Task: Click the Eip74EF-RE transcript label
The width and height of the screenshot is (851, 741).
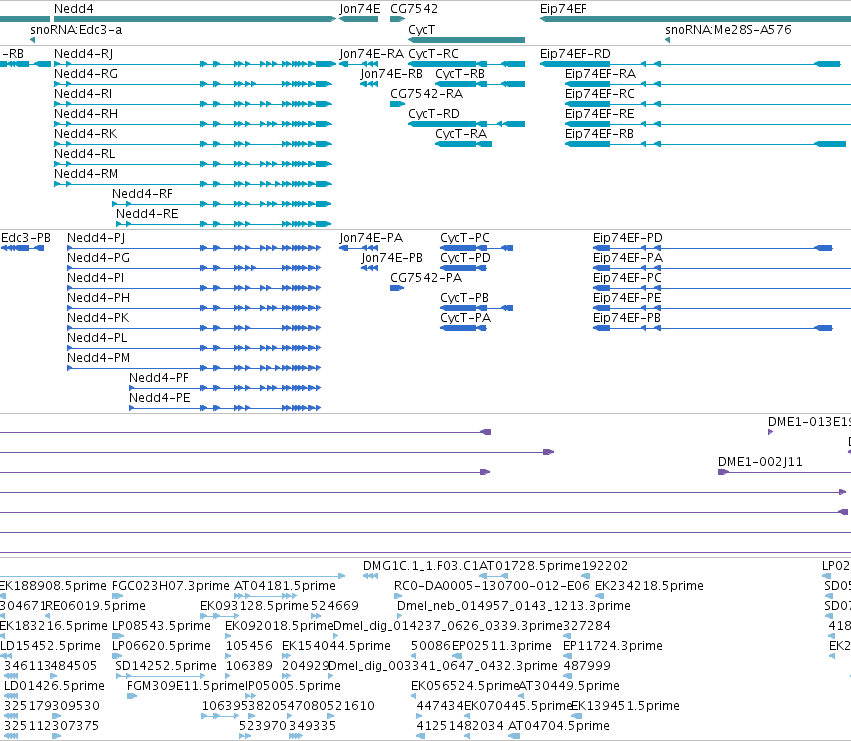Action: click(600, 114)
